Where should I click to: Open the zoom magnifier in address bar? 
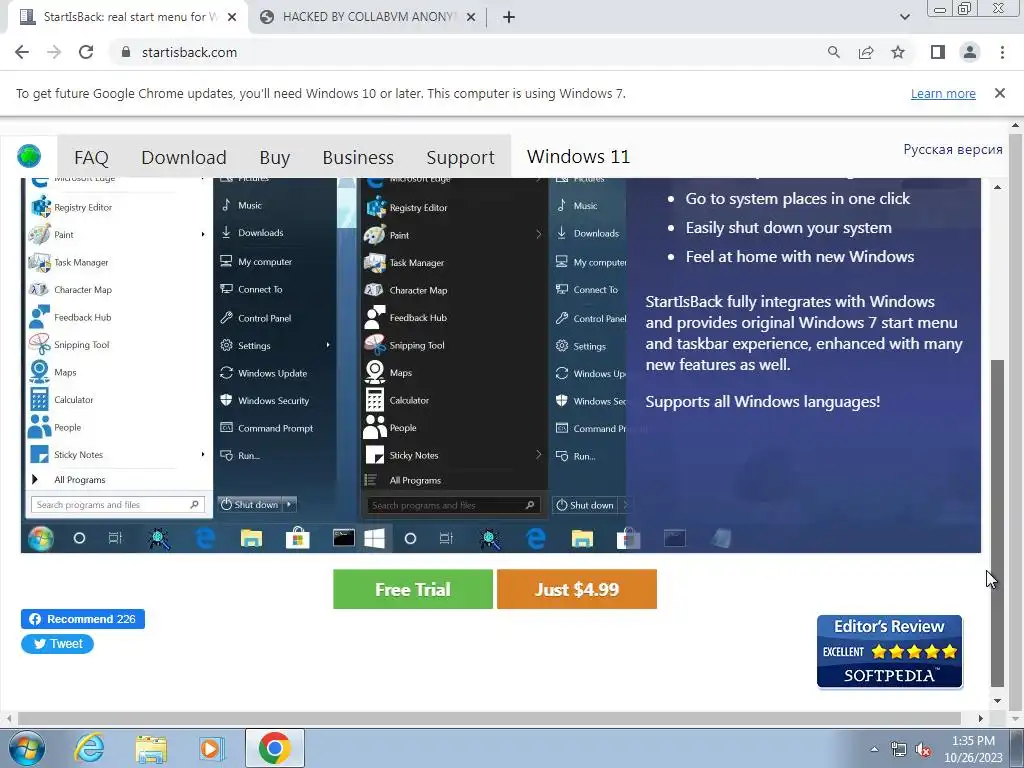pos(833,52)
